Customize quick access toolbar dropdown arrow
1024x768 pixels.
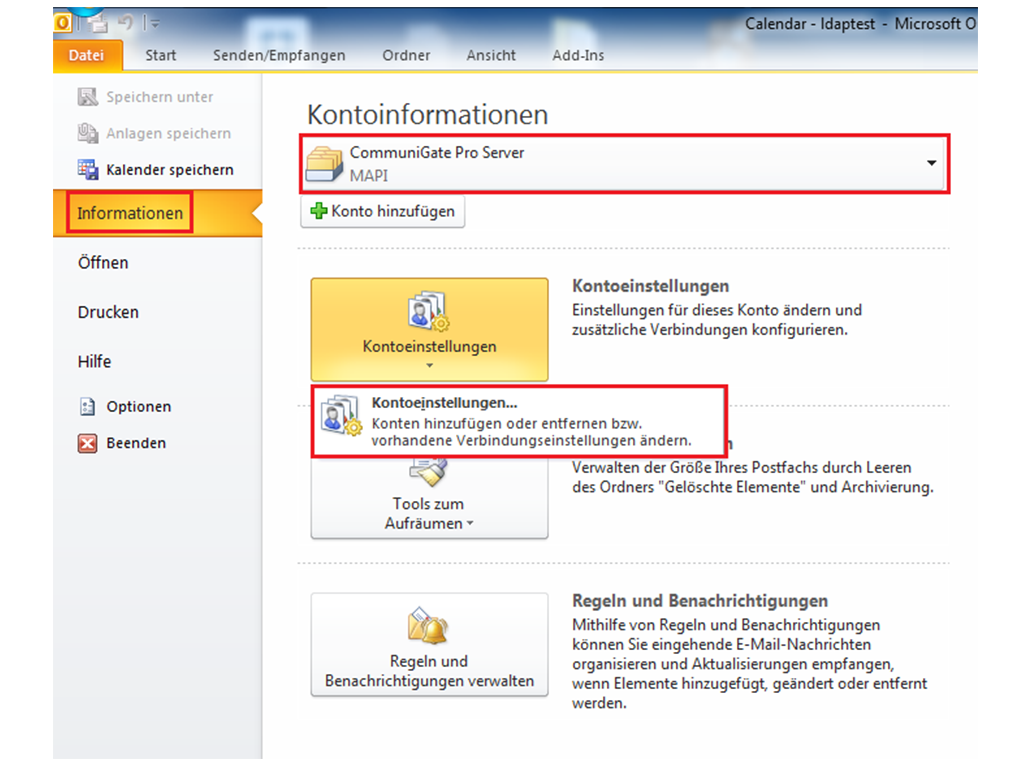coord(156,23)
